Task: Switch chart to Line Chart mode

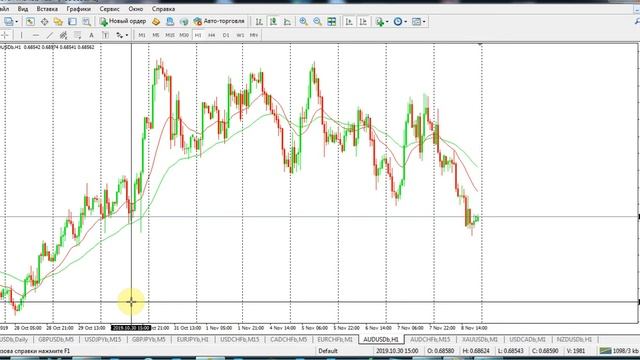Action: pos(287,22)
